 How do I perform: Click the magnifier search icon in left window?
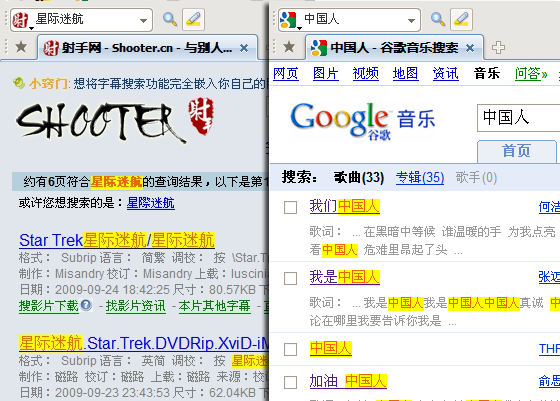click(x=170, y=19)
